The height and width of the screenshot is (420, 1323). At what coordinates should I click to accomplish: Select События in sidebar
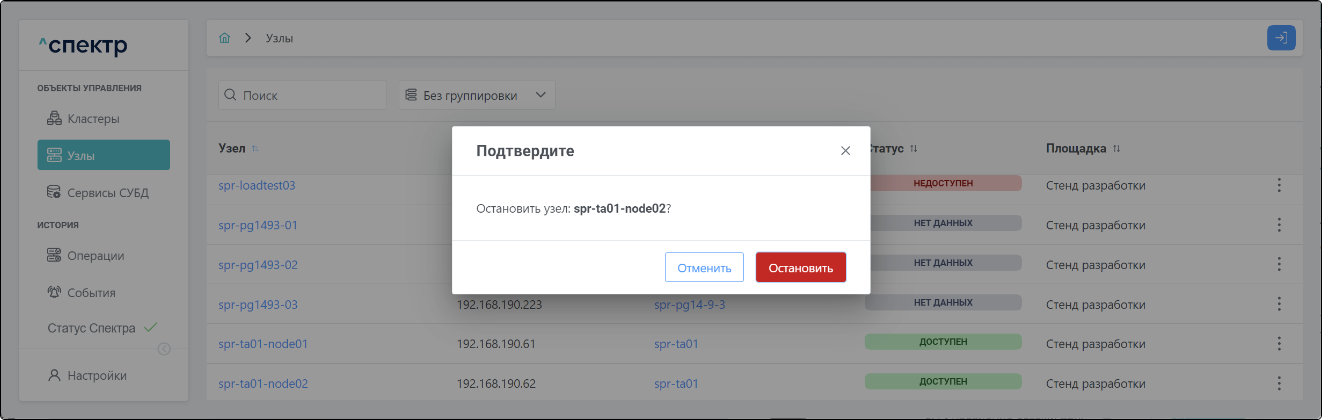point(91,293)
